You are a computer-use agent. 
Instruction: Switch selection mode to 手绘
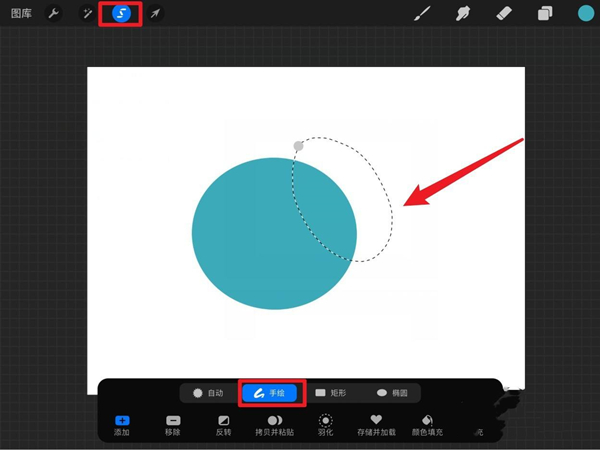click(268, 393)
